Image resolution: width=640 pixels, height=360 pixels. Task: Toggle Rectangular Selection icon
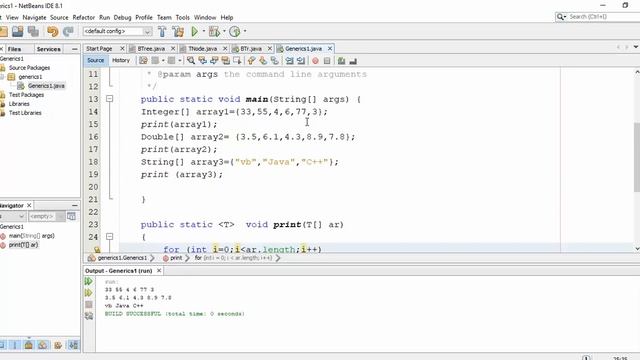(237, 61)
